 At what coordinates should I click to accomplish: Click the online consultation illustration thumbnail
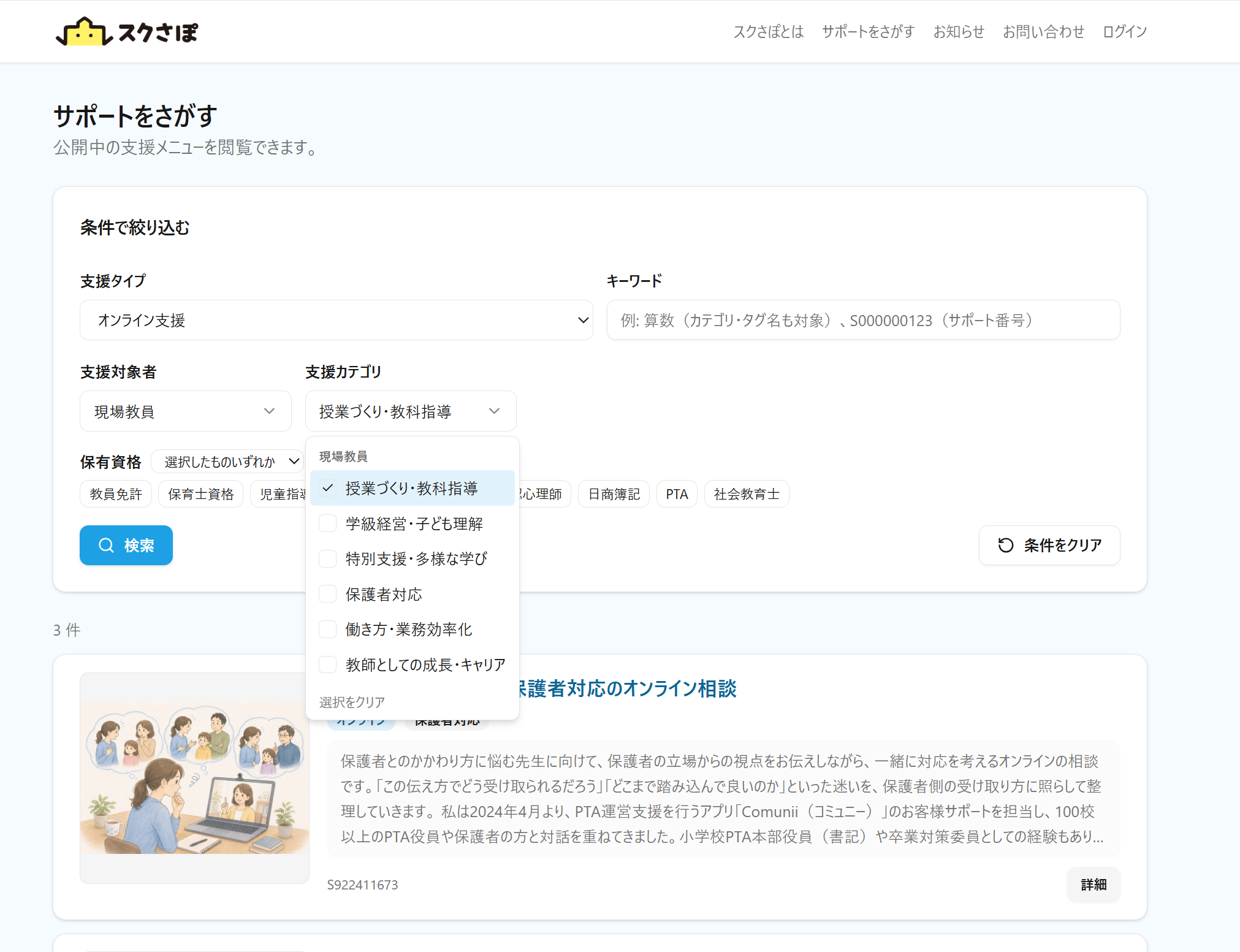[x=195, y=778]
